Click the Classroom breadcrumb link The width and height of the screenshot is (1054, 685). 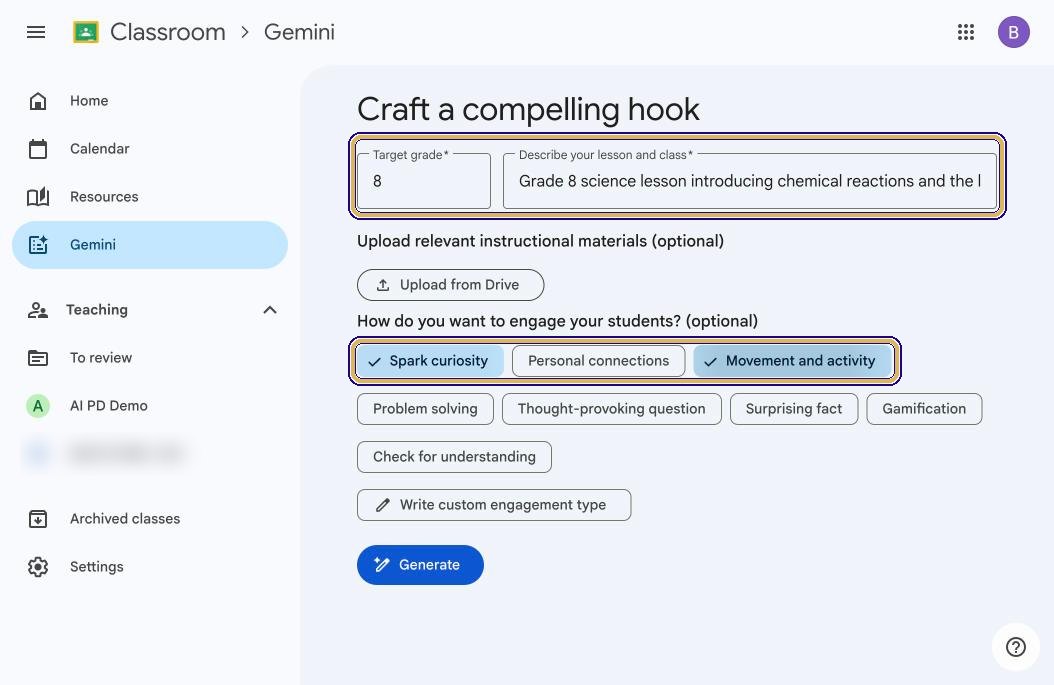pyautogui.click(x=167, y=32)
